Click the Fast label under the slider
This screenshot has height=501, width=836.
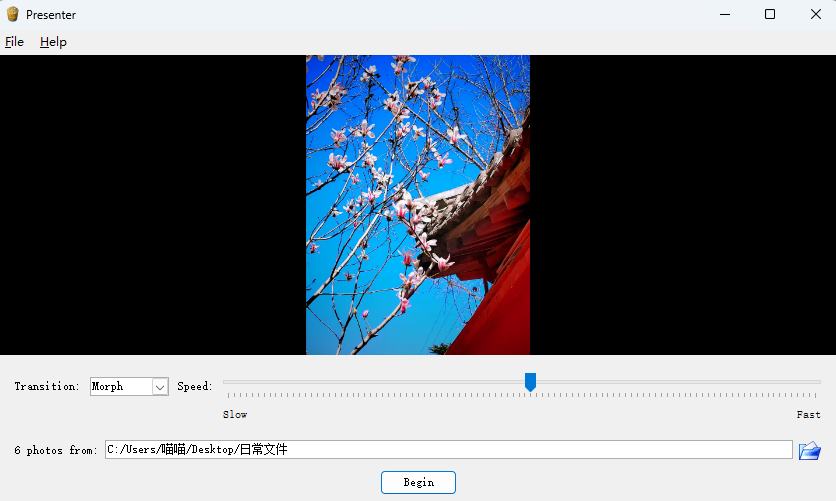(808, 414)
